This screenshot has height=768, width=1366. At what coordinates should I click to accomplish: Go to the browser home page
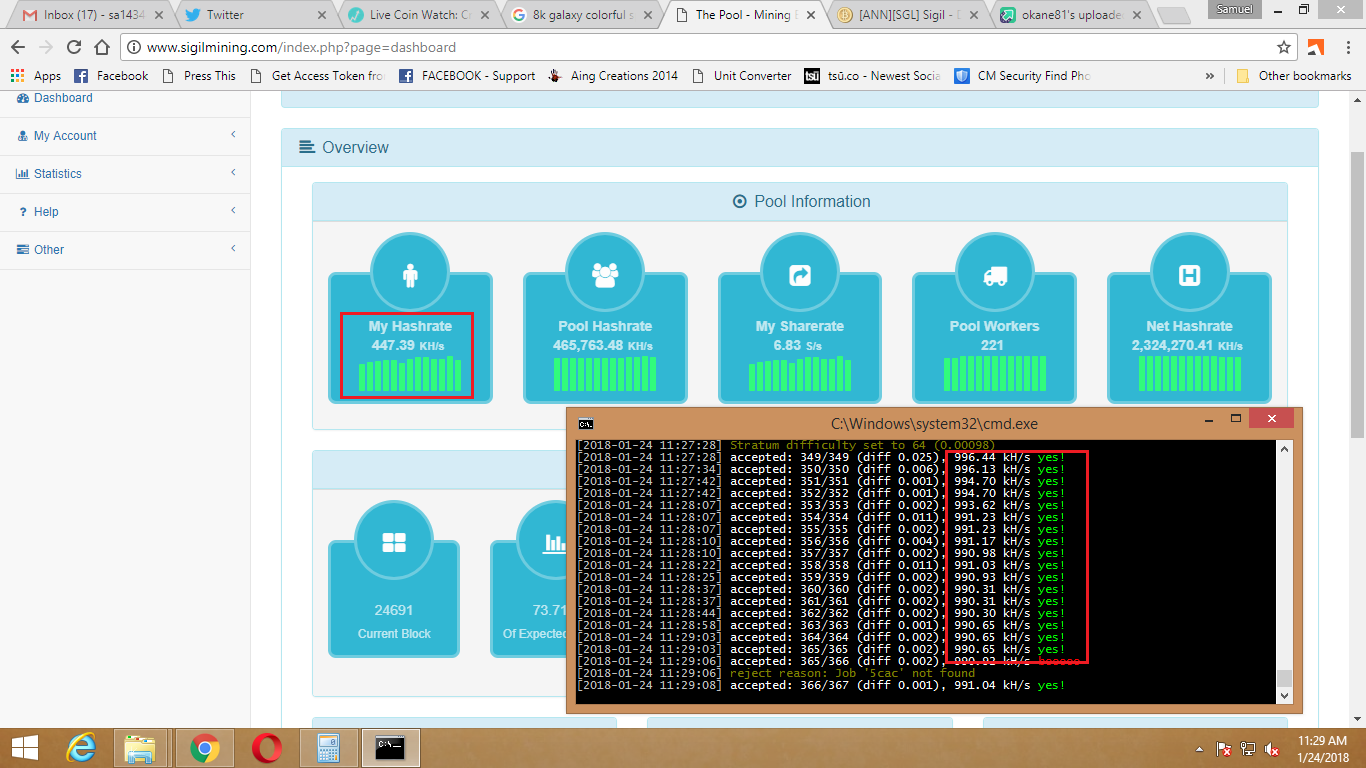(x=102, y=47)
